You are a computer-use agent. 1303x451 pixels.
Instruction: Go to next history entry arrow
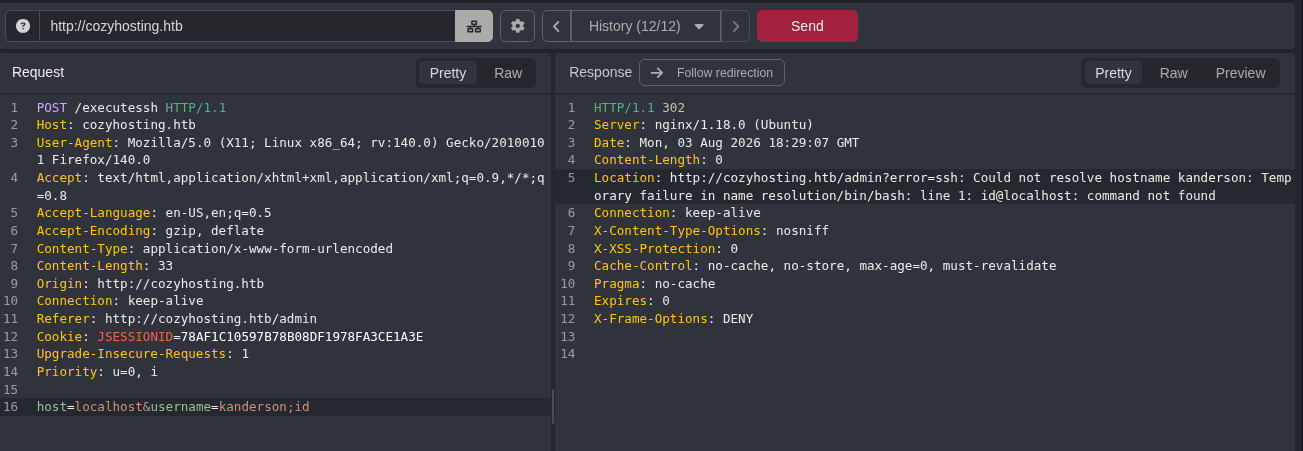tap(735, 26)
